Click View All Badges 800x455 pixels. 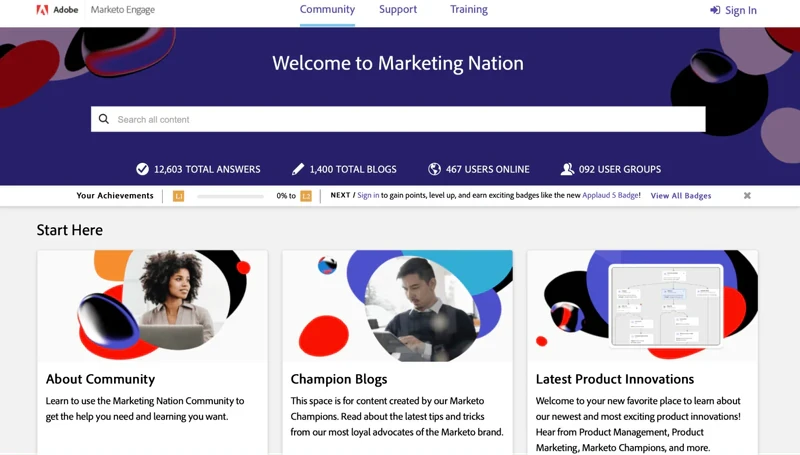tap(681, 195)
